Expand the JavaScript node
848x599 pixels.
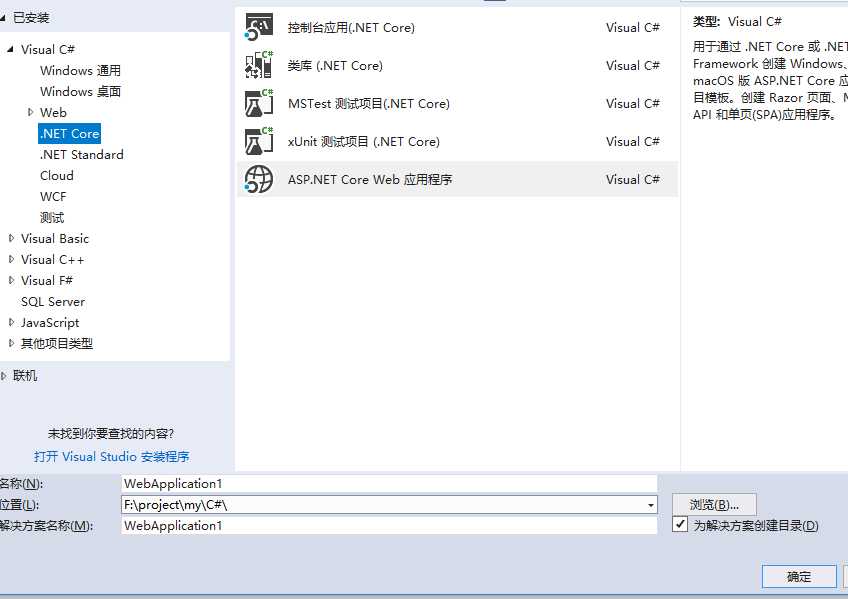[x=11, y=322]
